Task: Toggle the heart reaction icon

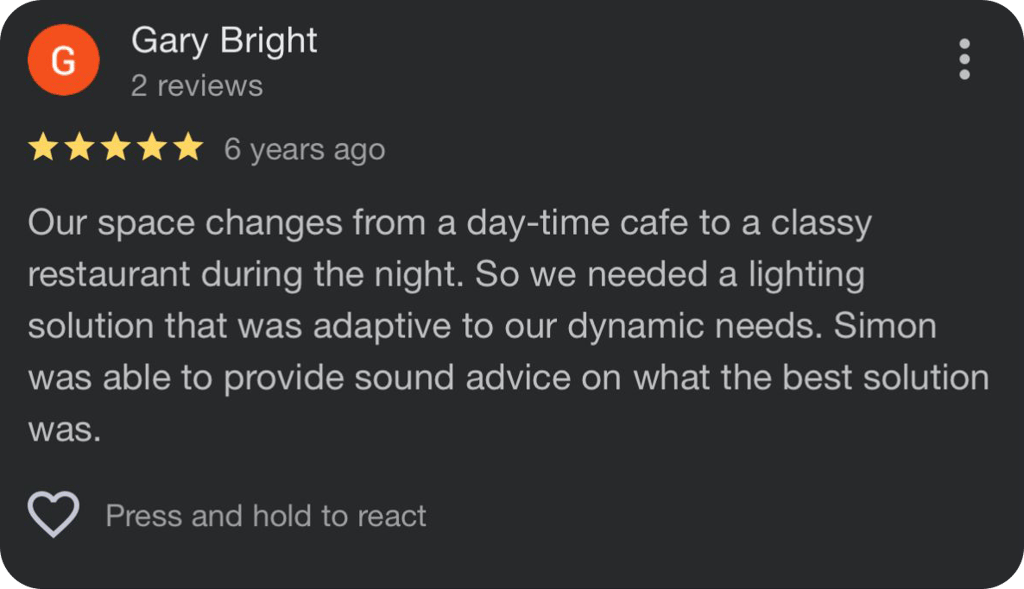Action: pyautogui.click(x=53, y=515)
